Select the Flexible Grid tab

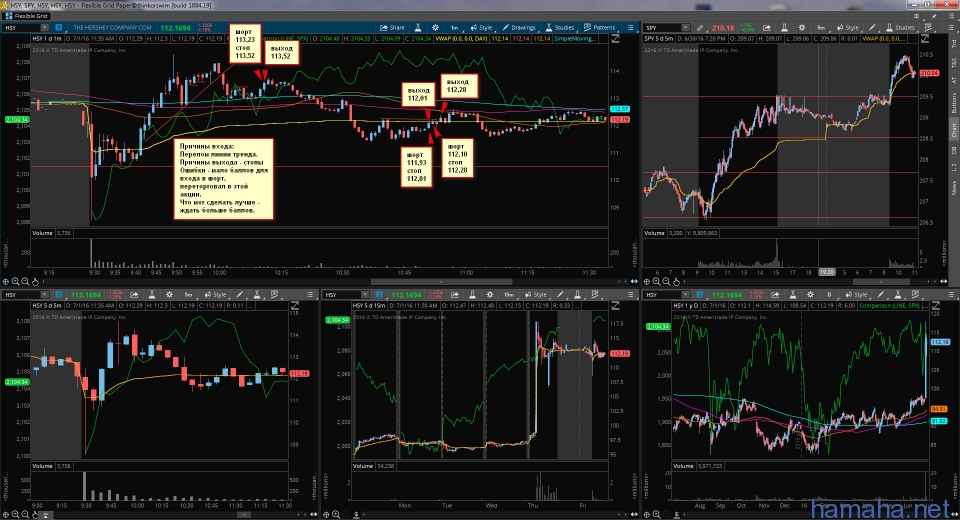(x=26, y=16)
